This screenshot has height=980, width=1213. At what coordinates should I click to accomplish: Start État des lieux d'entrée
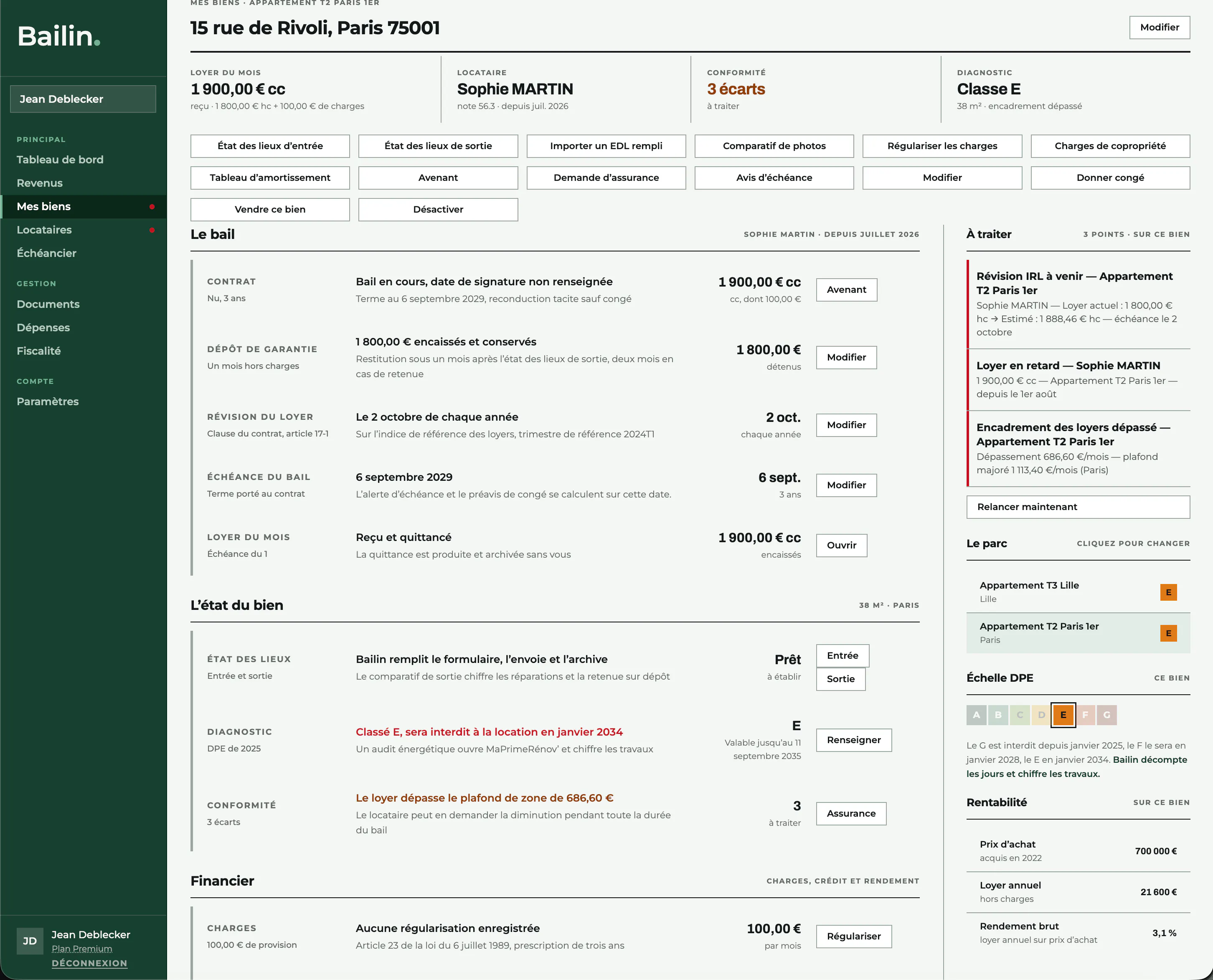[x=270, y=146]
